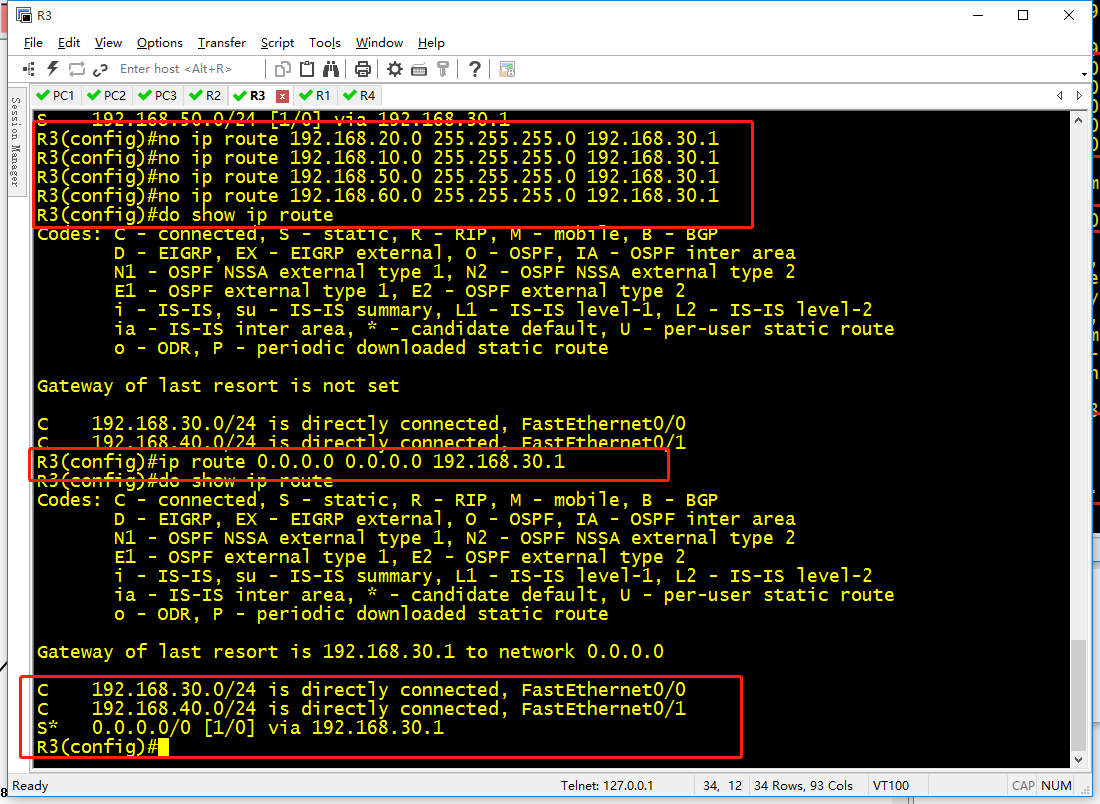The width and height of the screenshot is (1100, 804).
Task: Open the Transfer menu
Action: [x=222, y=43]
